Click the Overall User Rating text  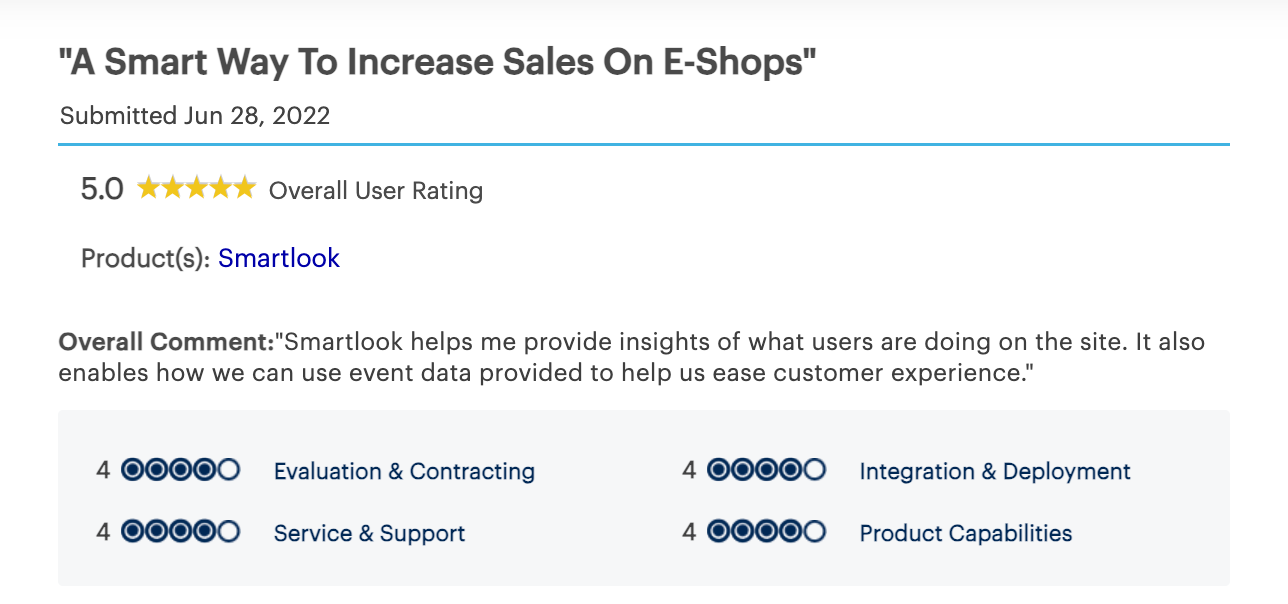pyautogui.click(x=376, y=190)
